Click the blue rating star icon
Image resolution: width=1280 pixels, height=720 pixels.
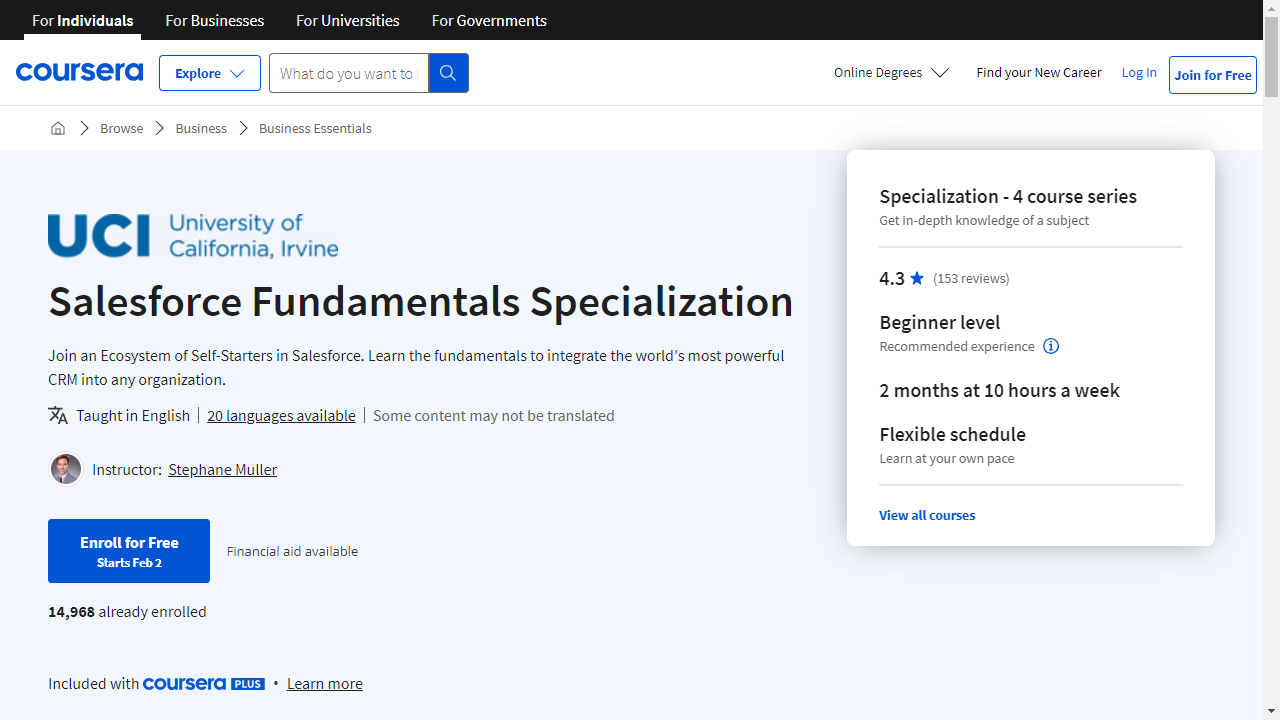917,278
